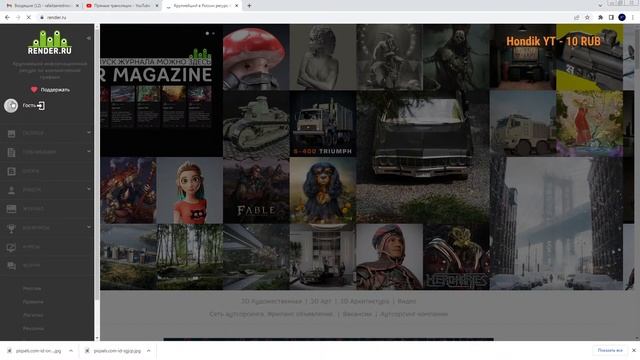The image size is (640, 360).
Task: Open the Fable artwork thumbnail
Action: (256, 191)
